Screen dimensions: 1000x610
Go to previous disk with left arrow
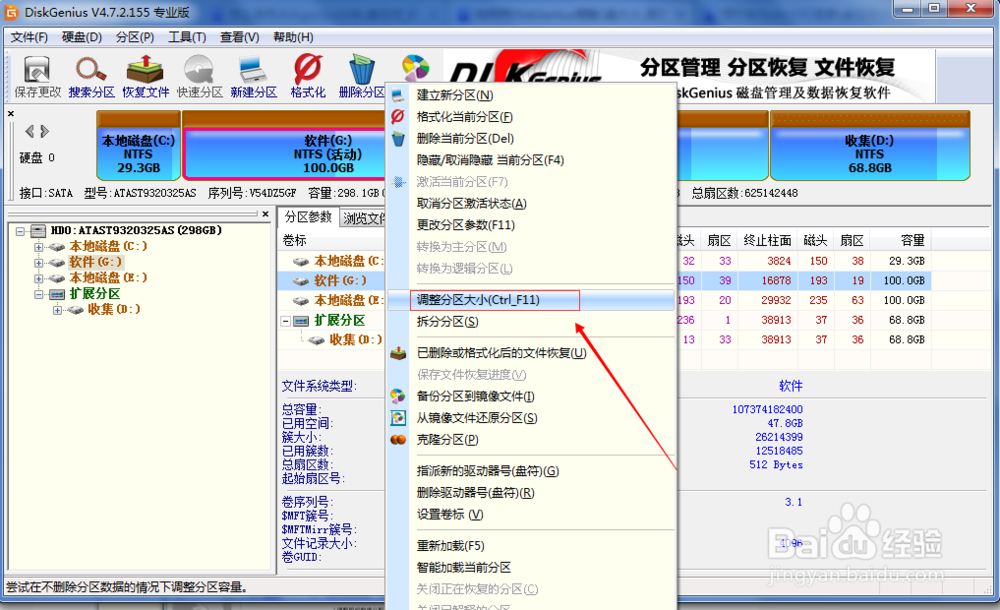click(29, 131)
